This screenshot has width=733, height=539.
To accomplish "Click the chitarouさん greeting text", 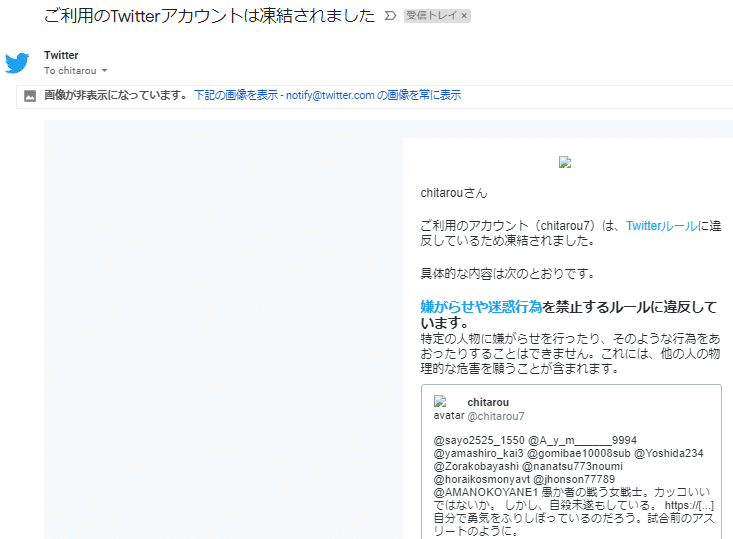I will [454, 193].
